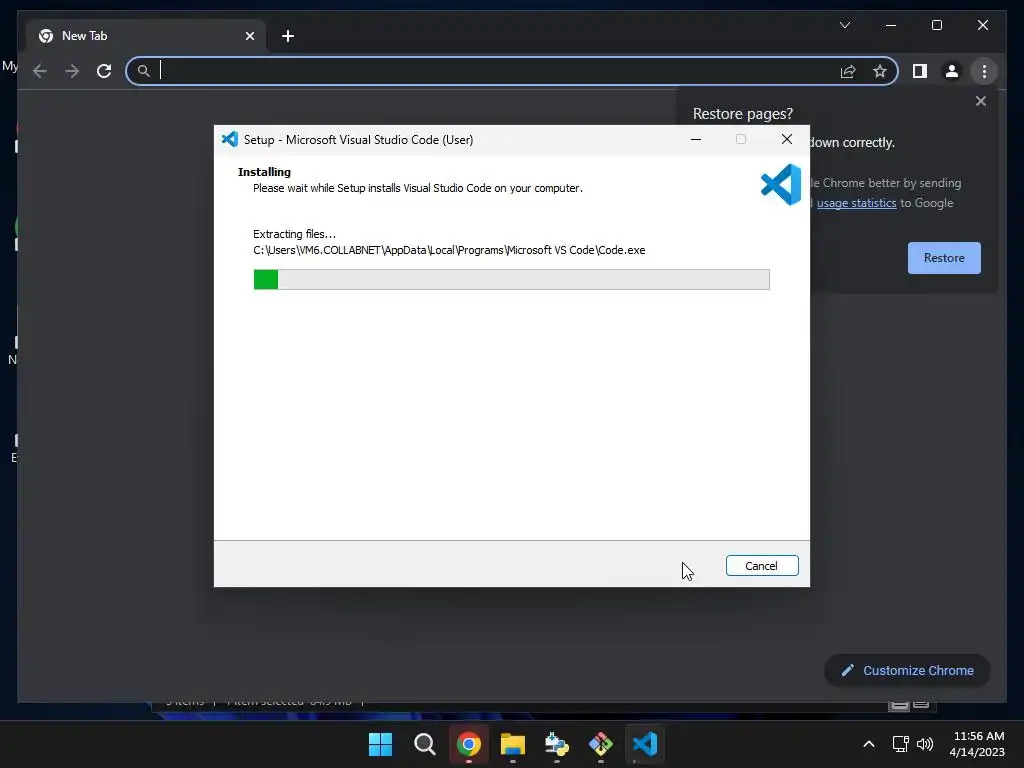Click the VS Code logo in the Setup title bar
Screen dimensions: 1024x768
(230, 139)
